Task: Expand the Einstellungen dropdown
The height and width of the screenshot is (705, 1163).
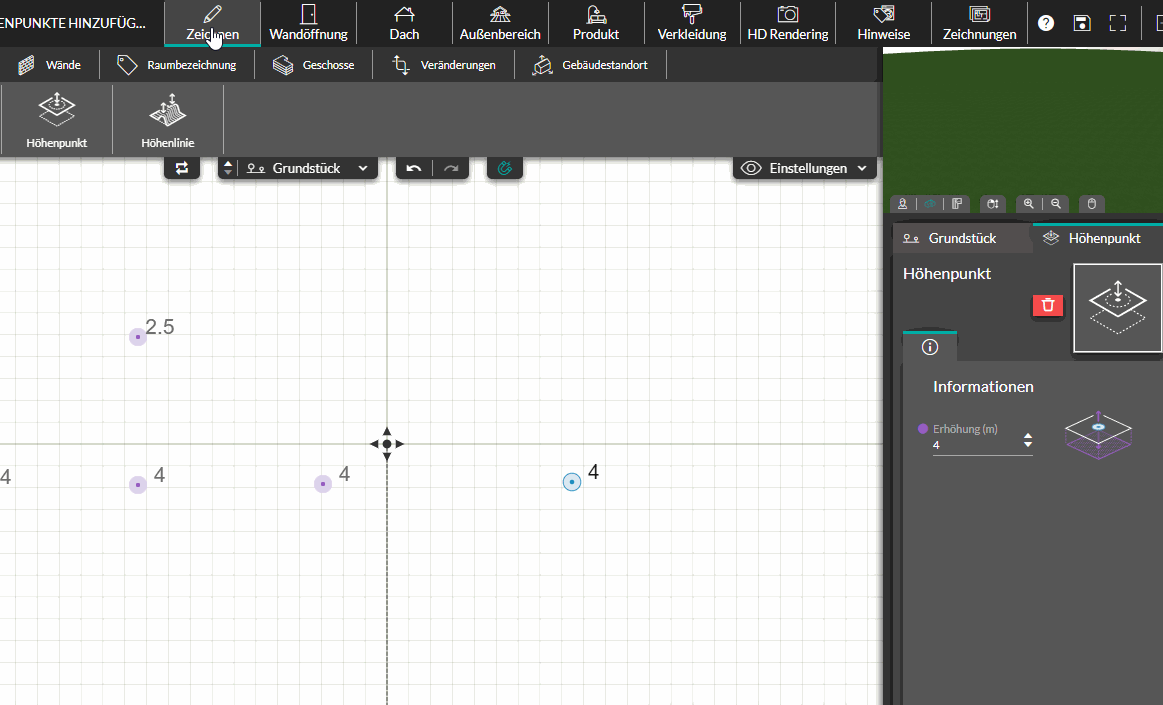Action: tap(805, 168)
